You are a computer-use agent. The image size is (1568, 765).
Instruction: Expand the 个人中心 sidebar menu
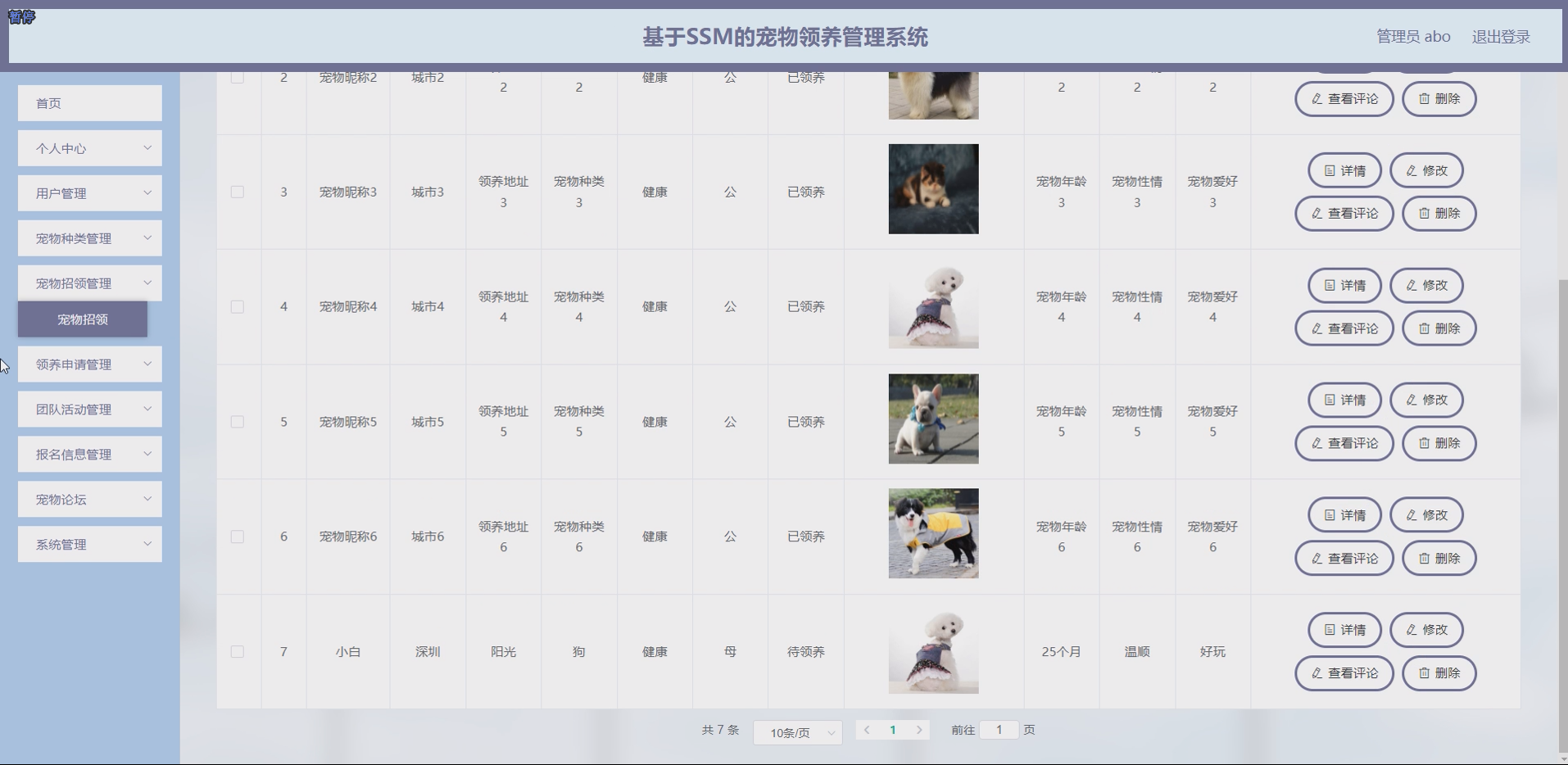coord(90,148)
